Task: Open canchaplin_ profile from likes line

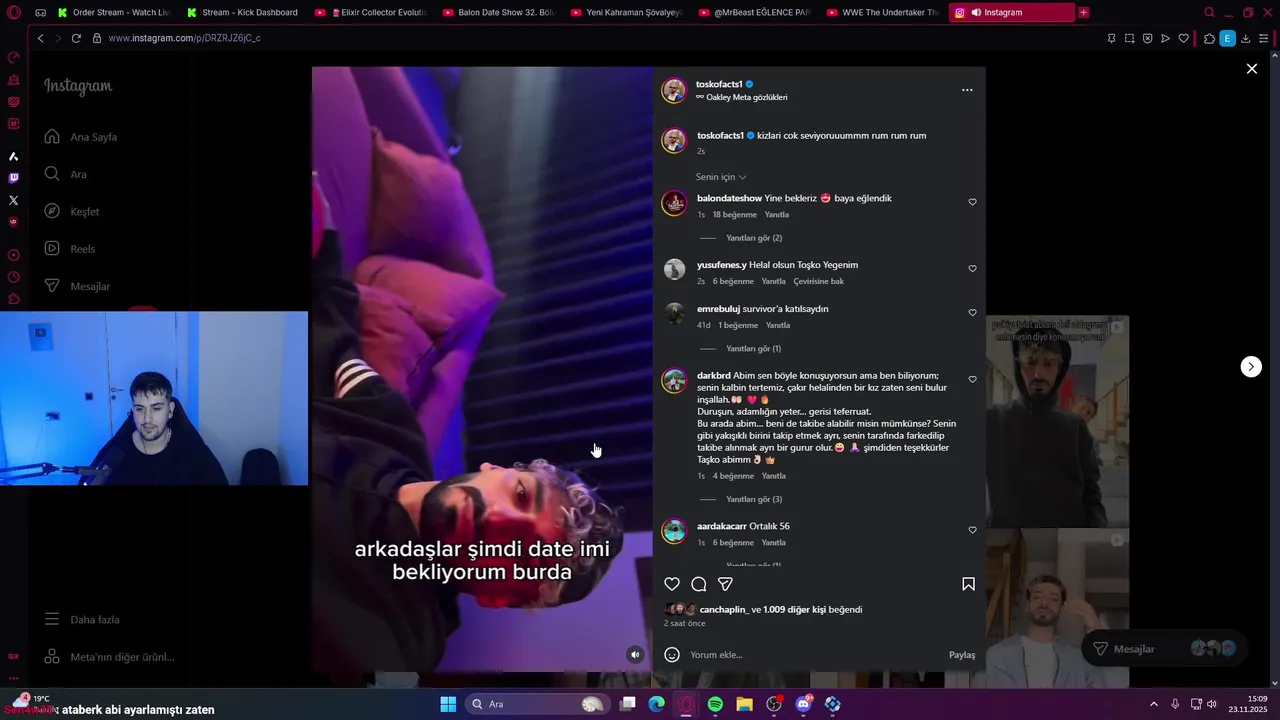Action: (x=724, y=610)
